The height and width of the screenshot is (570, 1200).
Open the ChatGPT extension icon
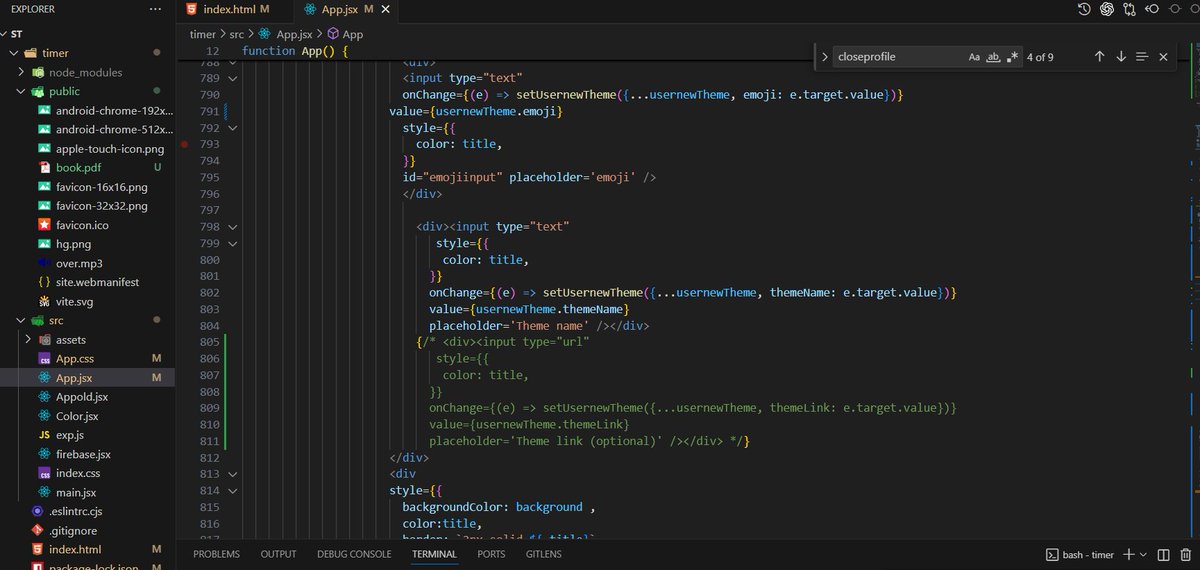tap(1107, 9)
